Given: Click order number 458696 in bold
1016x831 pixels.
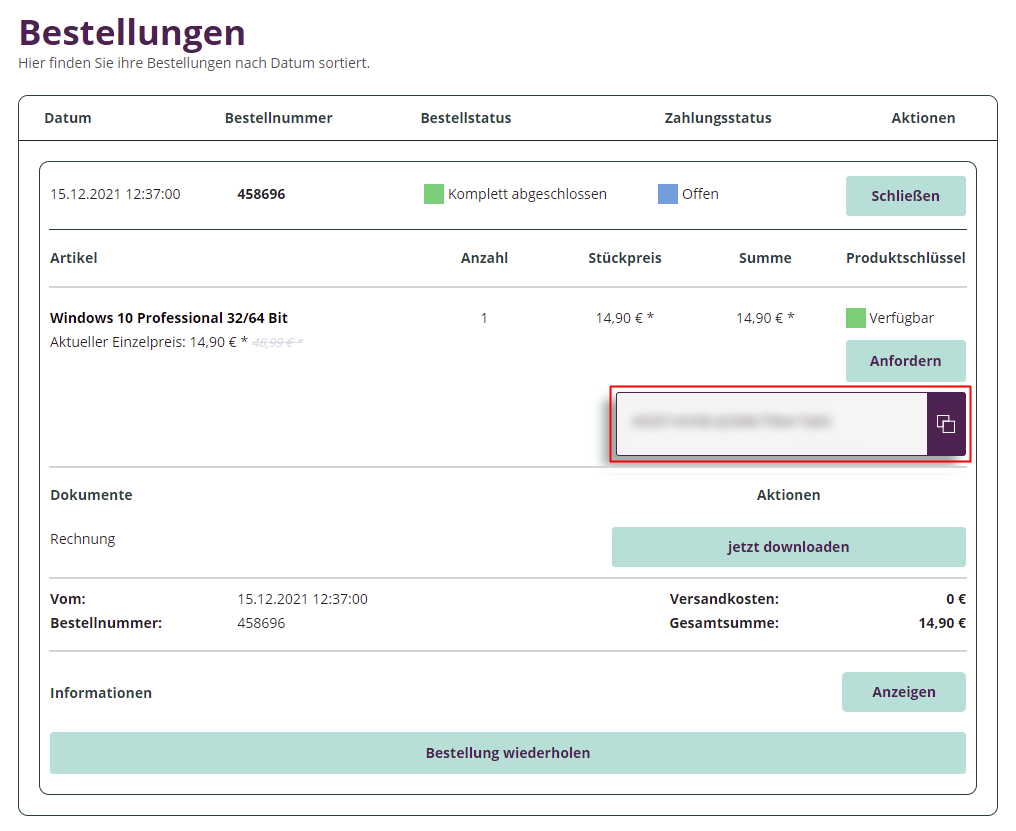Looking at the screenshot, I should (261, 194).
